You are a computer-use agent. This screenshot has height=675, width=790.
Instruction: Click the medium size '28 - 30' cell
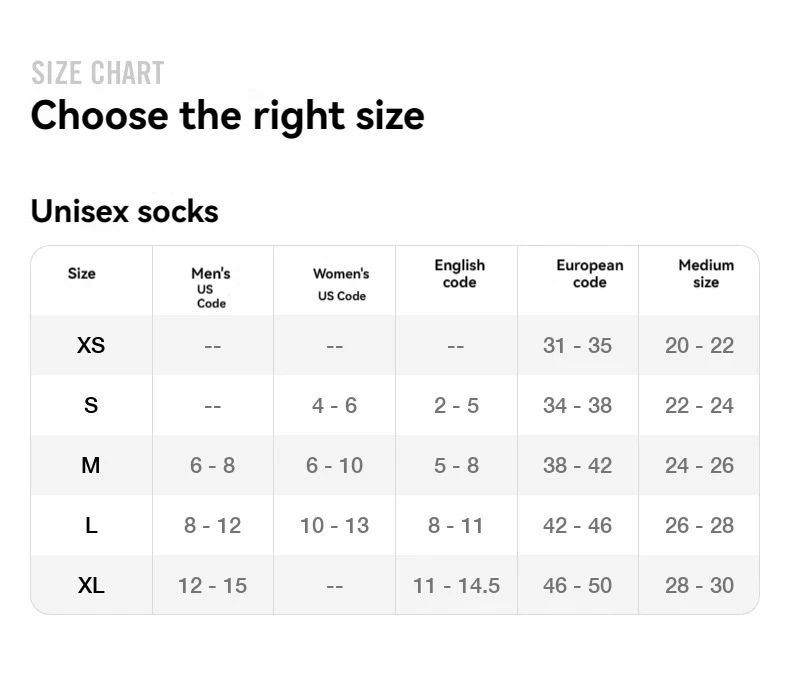pyautogui.click(x=699, y=586)
